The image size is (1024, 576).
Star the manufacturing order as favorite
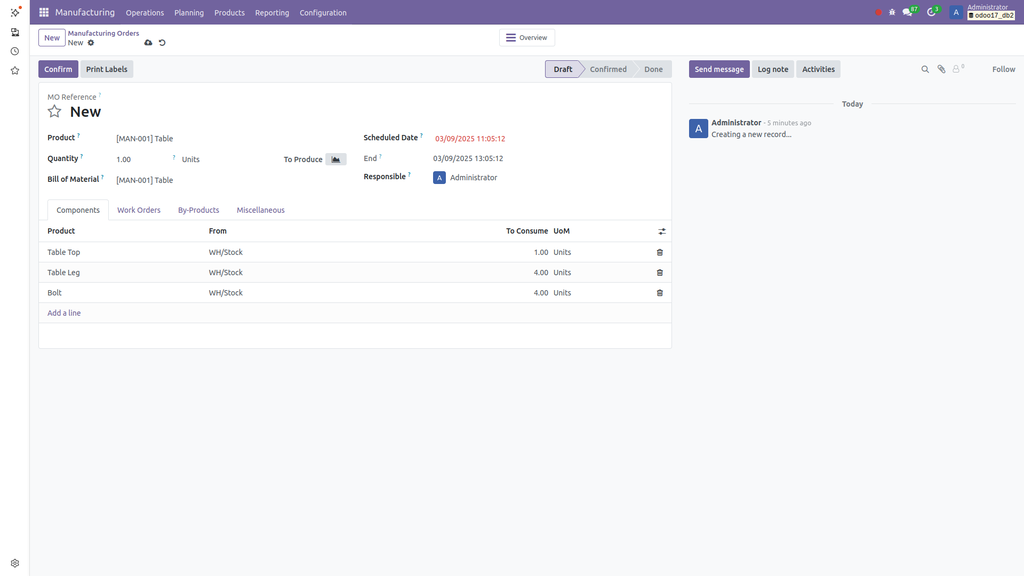point(54,111)
